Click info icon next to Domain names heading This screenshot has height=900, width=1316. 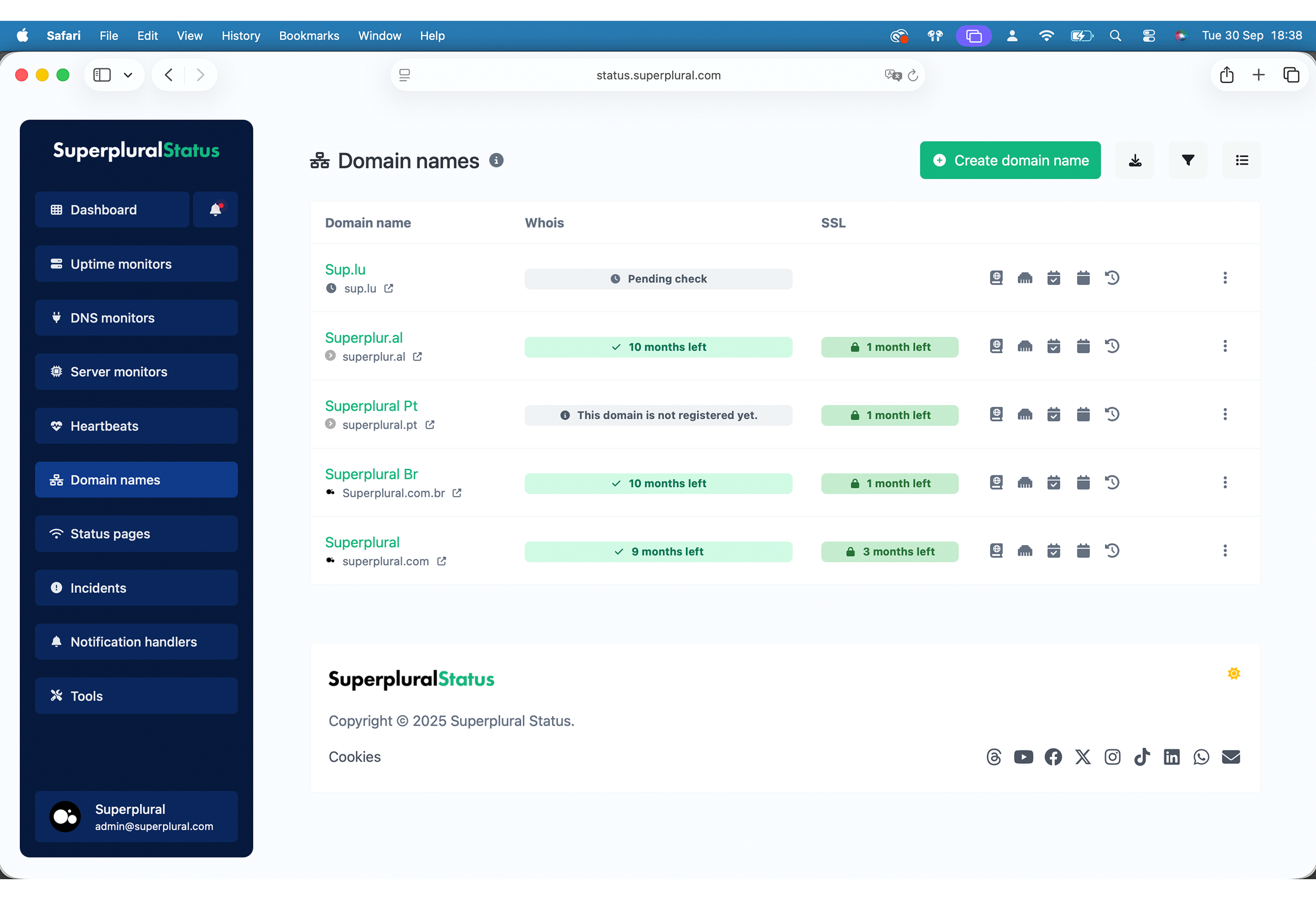pyautogui.click(x=496, y=160)
